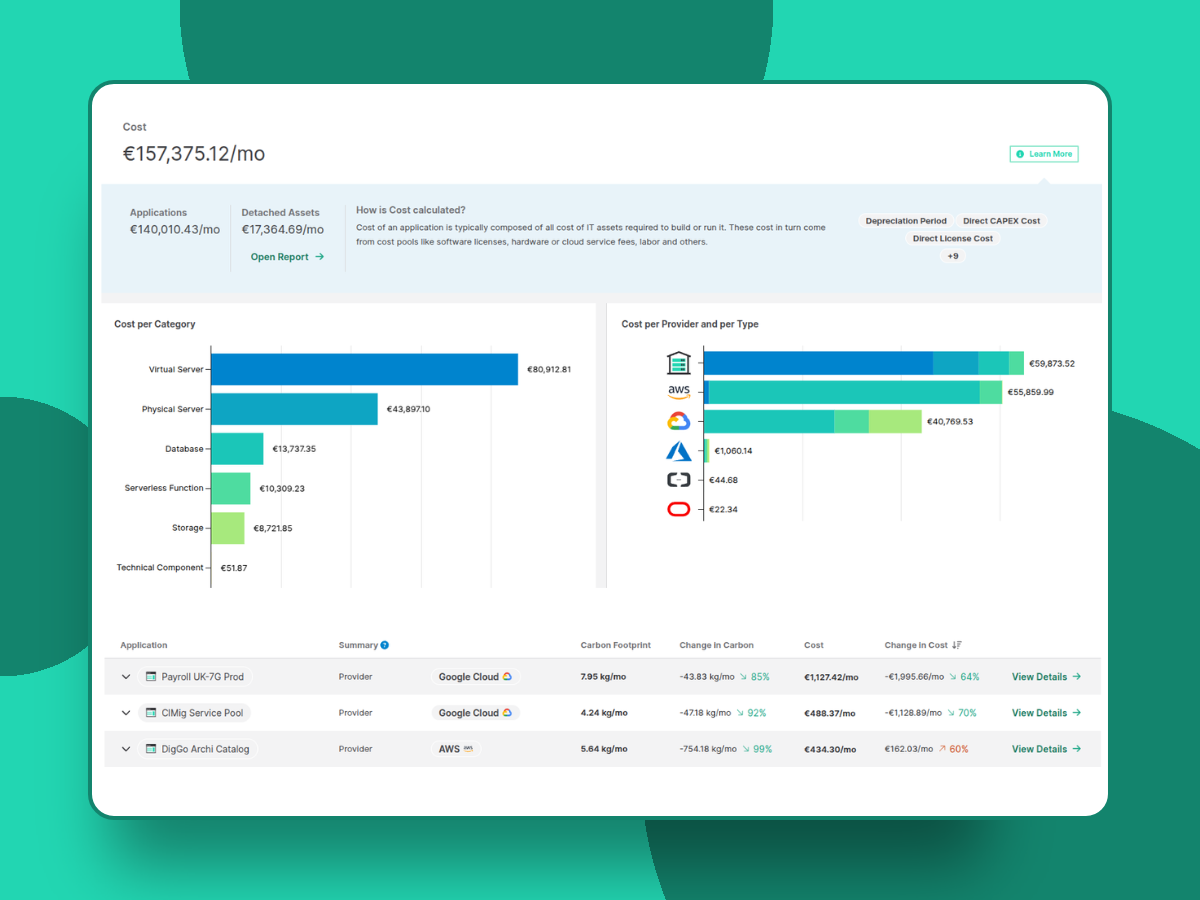
Task: Click the Applications €140,010.43/mo value
Action: click(175, 230)
